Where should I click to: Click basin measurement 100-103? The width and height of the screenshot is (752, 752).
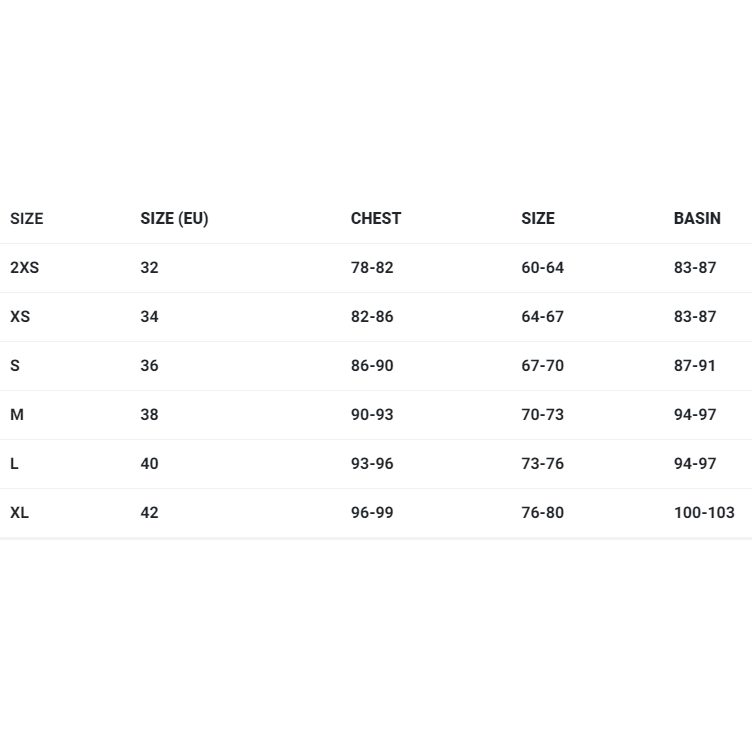point(703,512)
